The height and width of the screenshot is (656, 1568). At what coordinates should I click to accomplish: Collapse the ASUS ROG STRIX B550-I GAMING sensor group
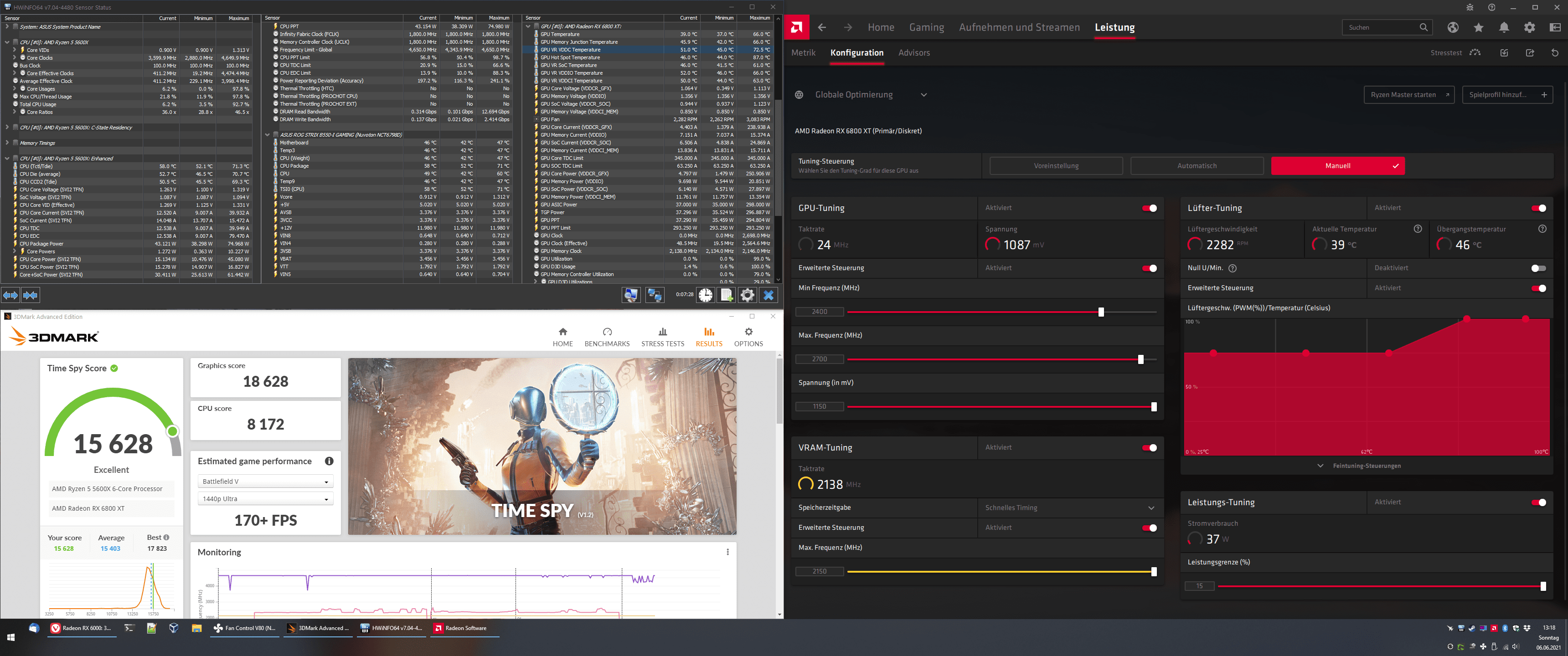267,135
